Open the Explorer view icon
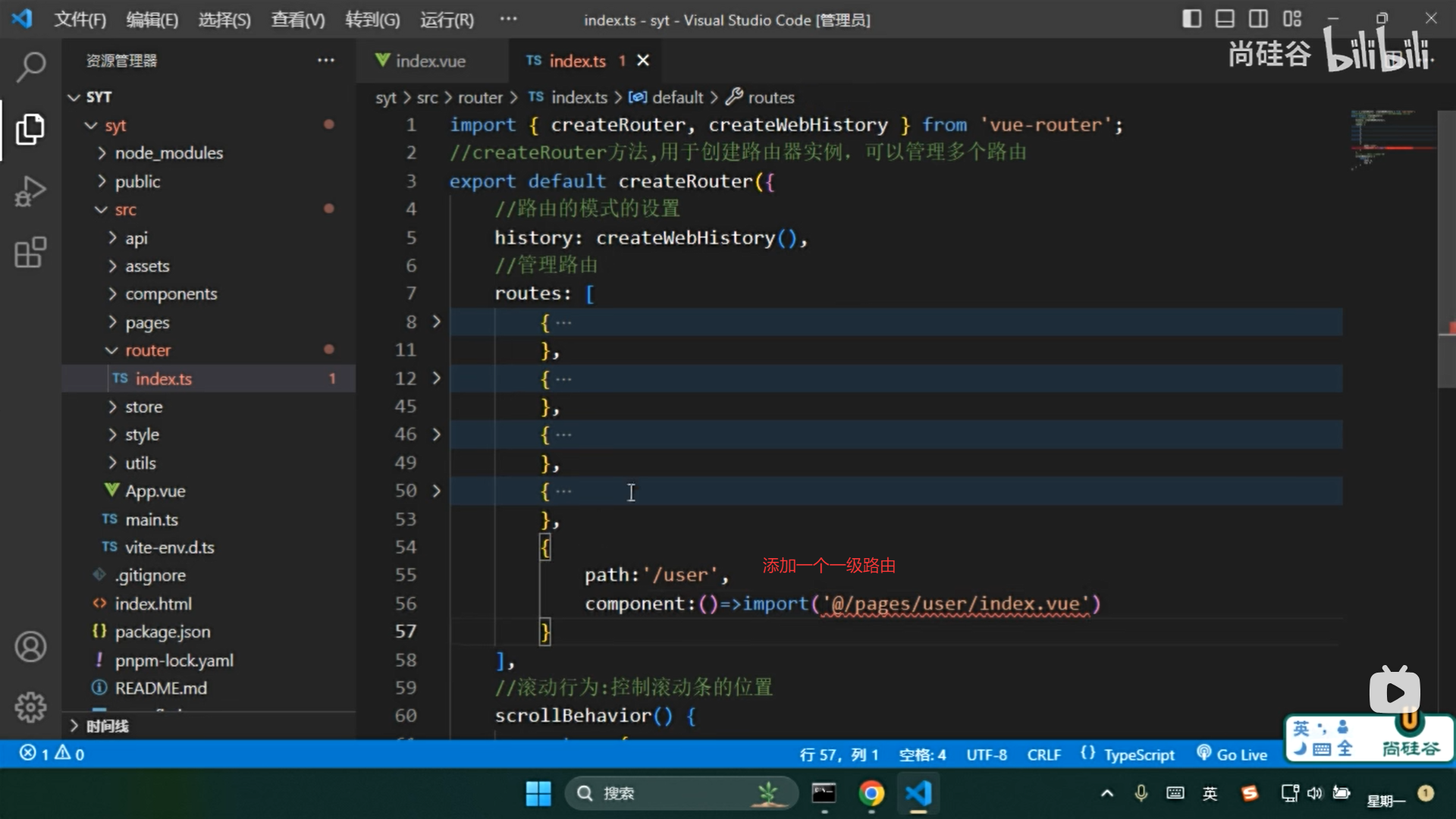1456x819 pixels. coord(30,129)
